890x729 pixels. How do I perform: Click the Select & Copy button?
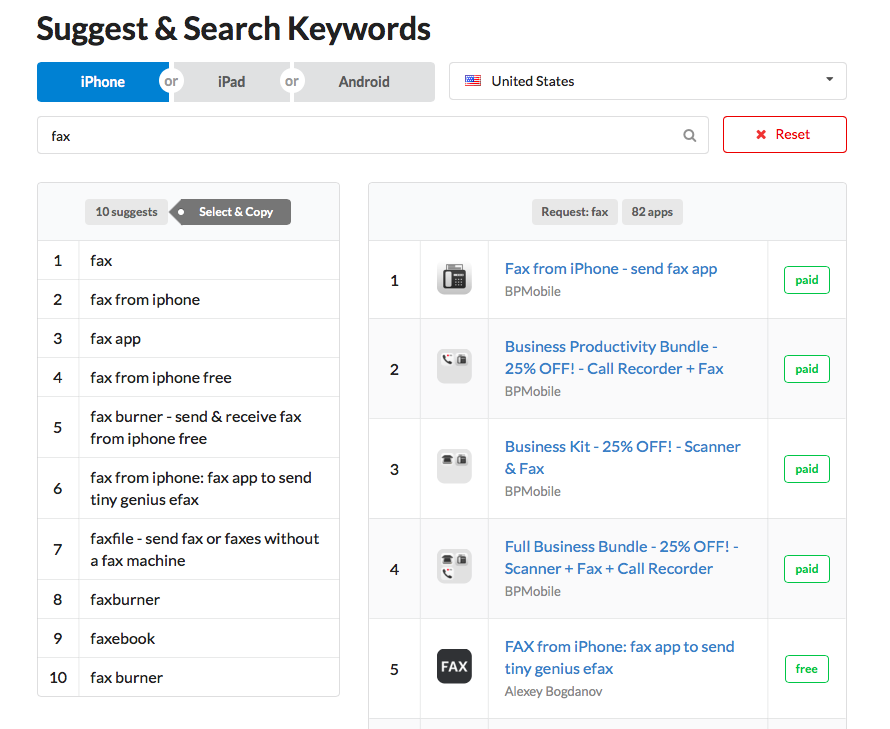click(235, 212)
